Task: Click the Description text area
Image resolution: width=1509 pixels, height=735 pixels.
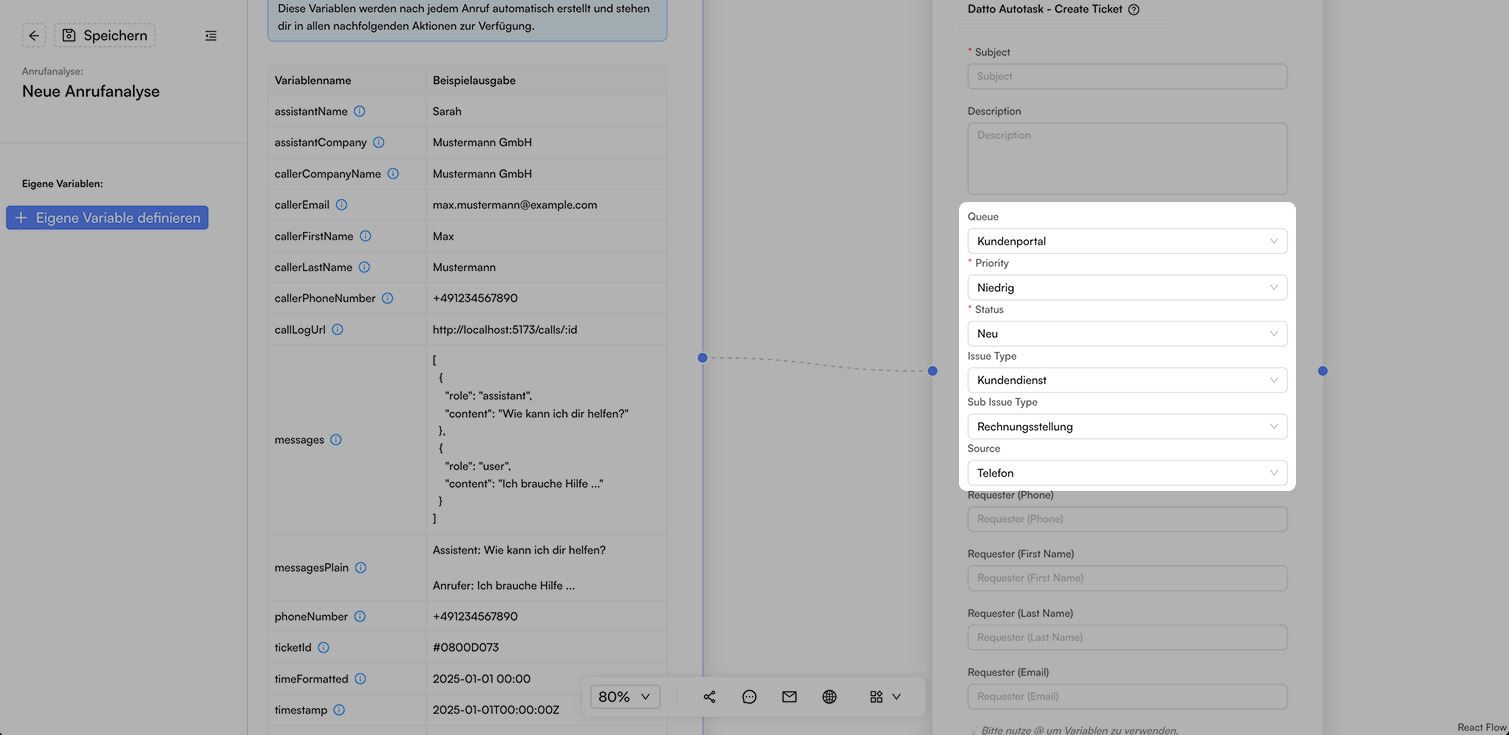Action: click(1127, 158)
